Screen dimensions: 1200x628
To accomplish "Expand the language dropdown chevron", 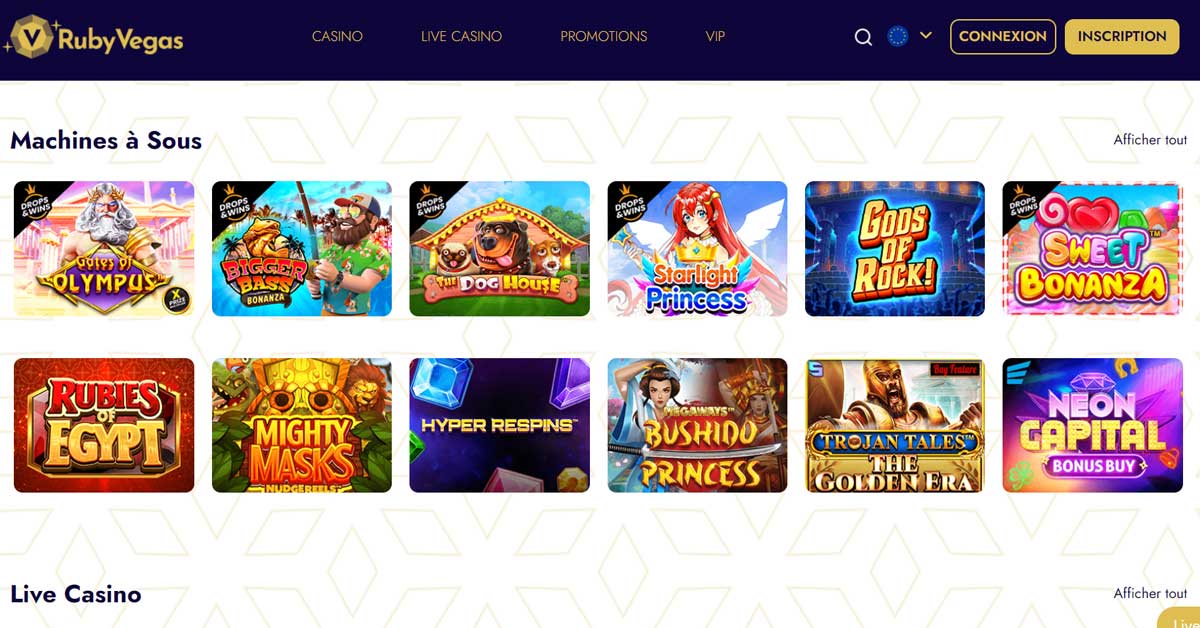I will pyautogui.click(x=926, y=35).
